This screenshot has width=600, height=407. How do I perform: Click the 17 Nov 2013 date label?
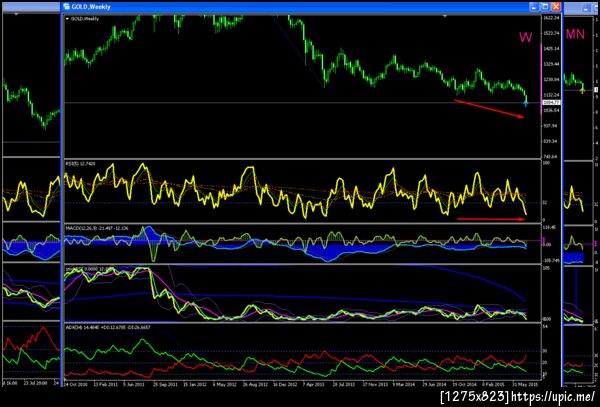coord(374,384)
